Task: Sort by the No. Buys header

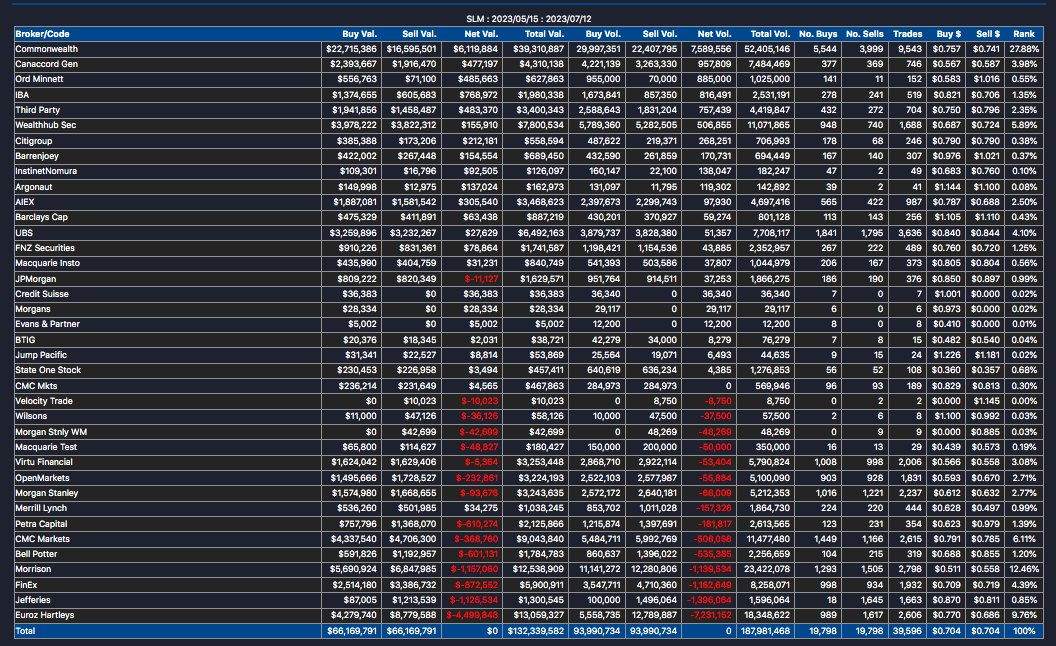Action: [818, 34]
